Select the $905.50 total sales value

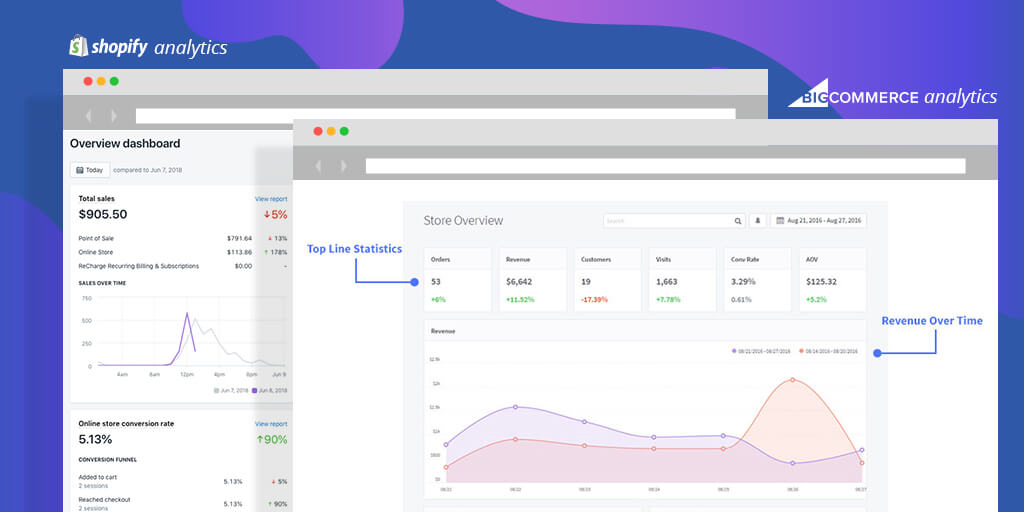(x=103, y=214)
